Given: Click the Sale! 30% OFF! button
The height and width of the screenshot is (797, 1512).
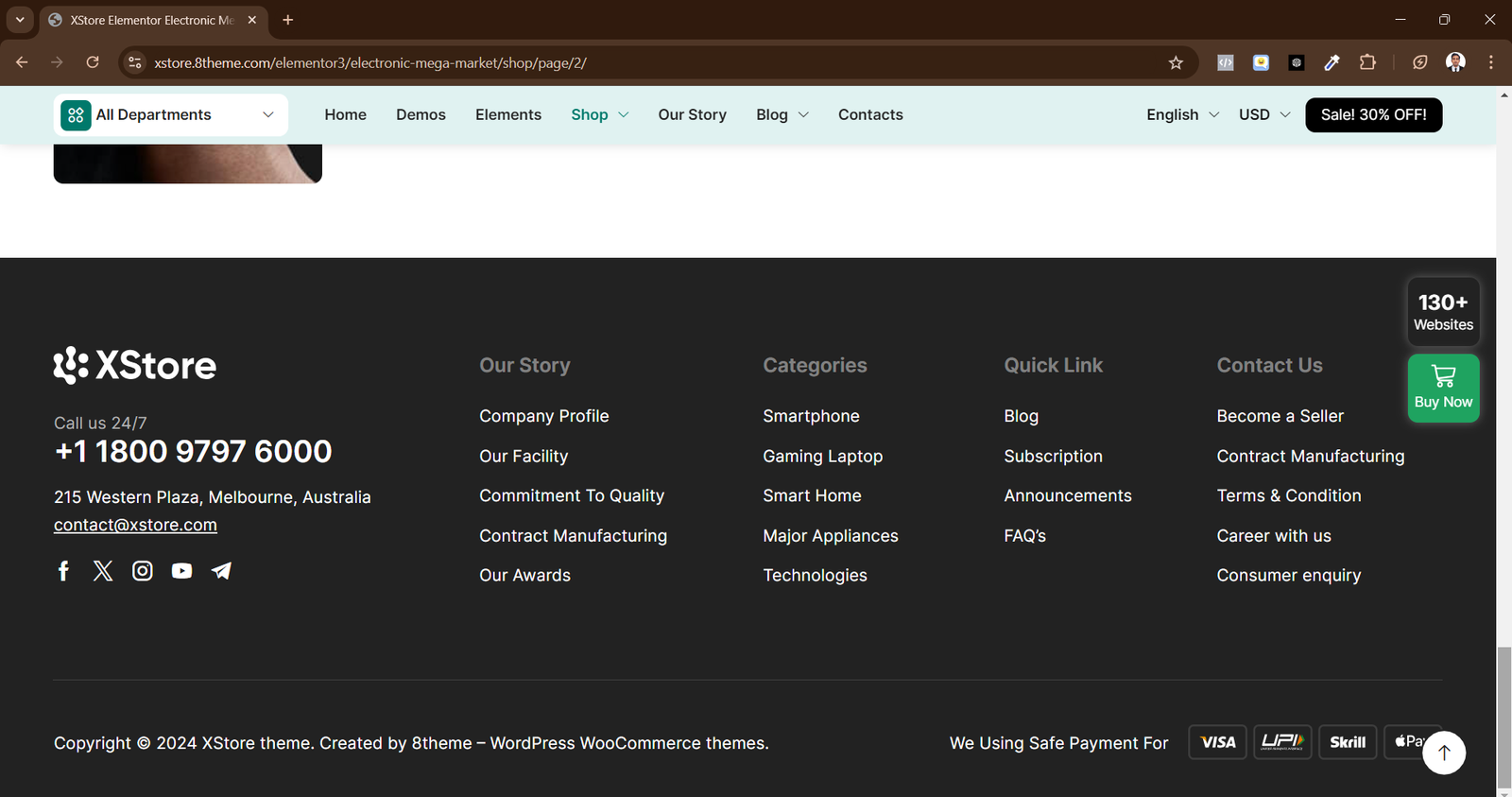Looking at the screenshot, I should point(1373,115).
